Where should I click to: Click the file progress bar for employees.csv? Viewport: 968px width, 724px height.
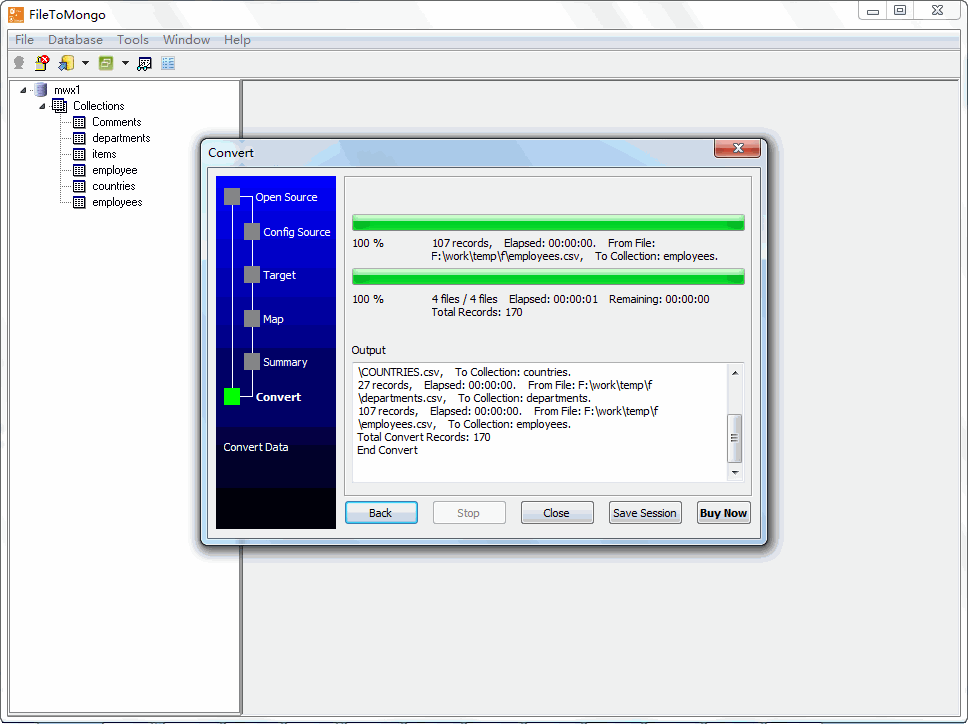click(548, 222)
